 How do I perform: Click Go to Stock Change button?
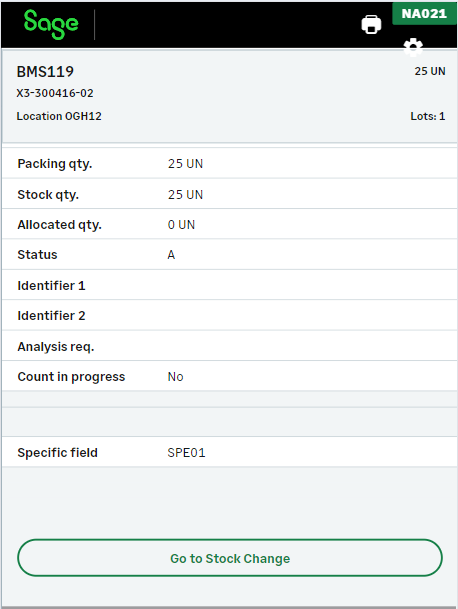[230, 558]
